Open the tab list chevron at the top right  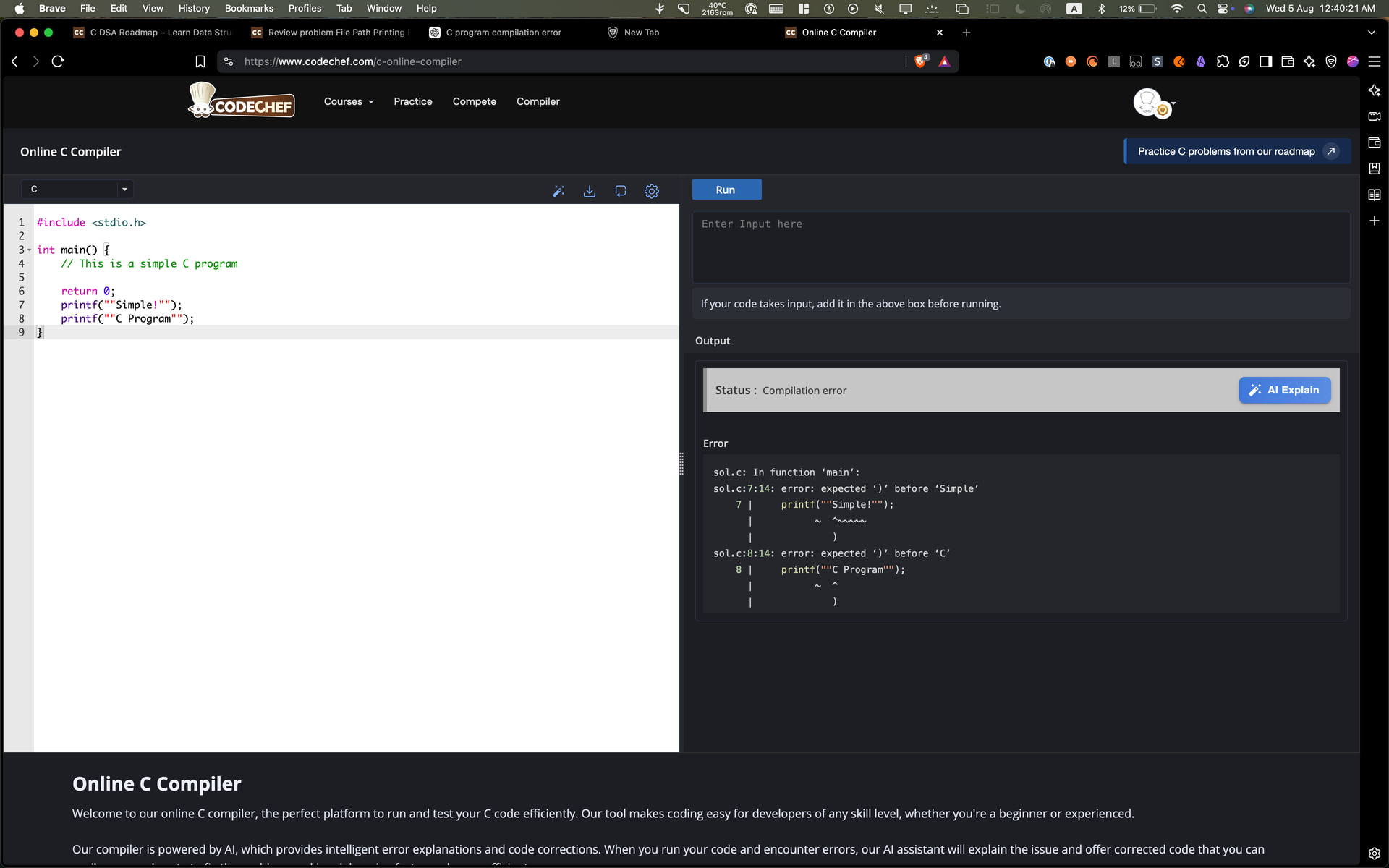1371,33
